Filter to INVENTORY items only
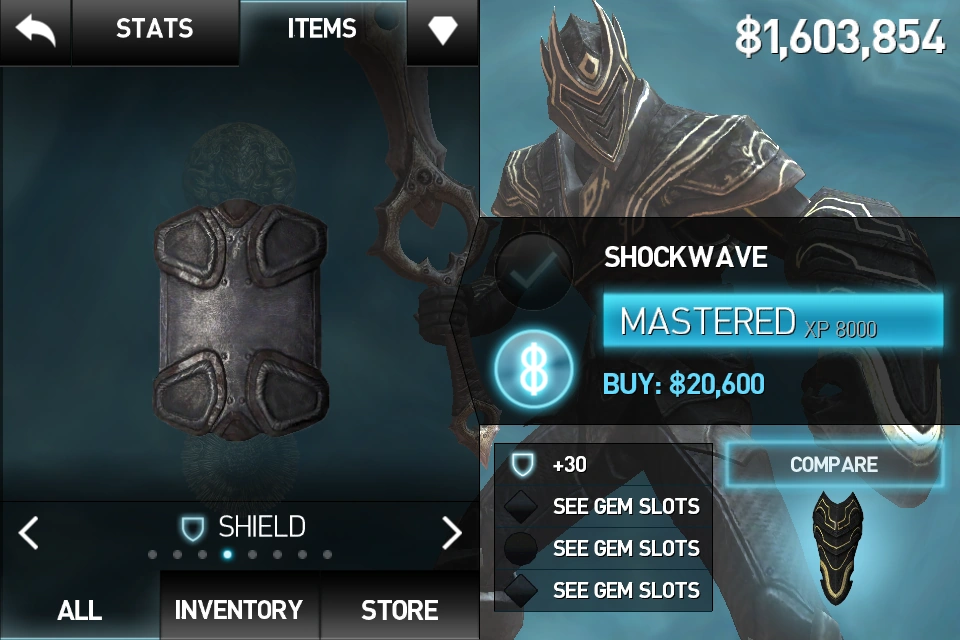This screenshot has width=960, height=640. (239, 609)
